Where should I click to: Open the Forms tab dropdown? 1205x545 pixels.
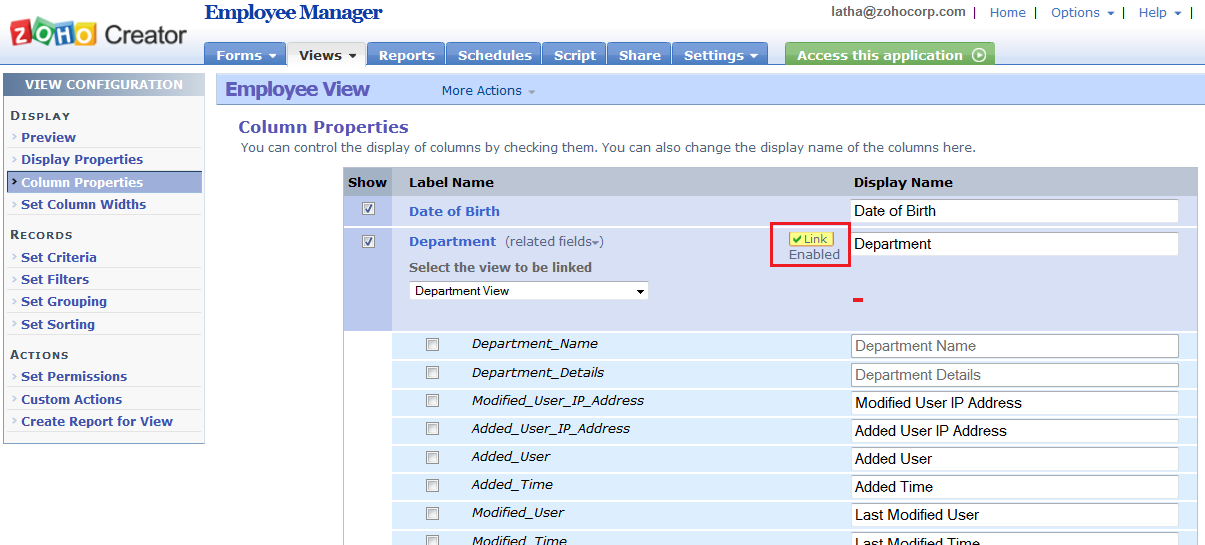click(x=245, y=55)
